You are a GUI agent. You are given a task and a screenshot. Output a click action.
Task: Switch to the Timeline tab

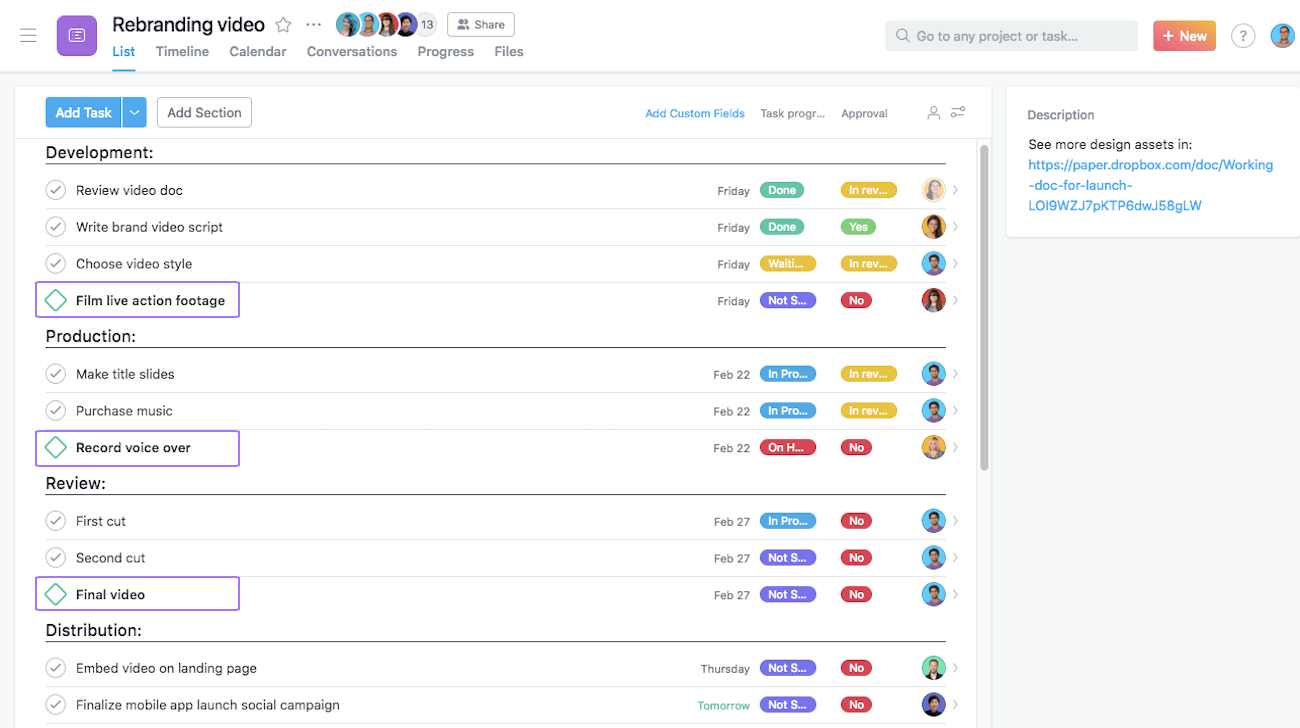(182, 51)
